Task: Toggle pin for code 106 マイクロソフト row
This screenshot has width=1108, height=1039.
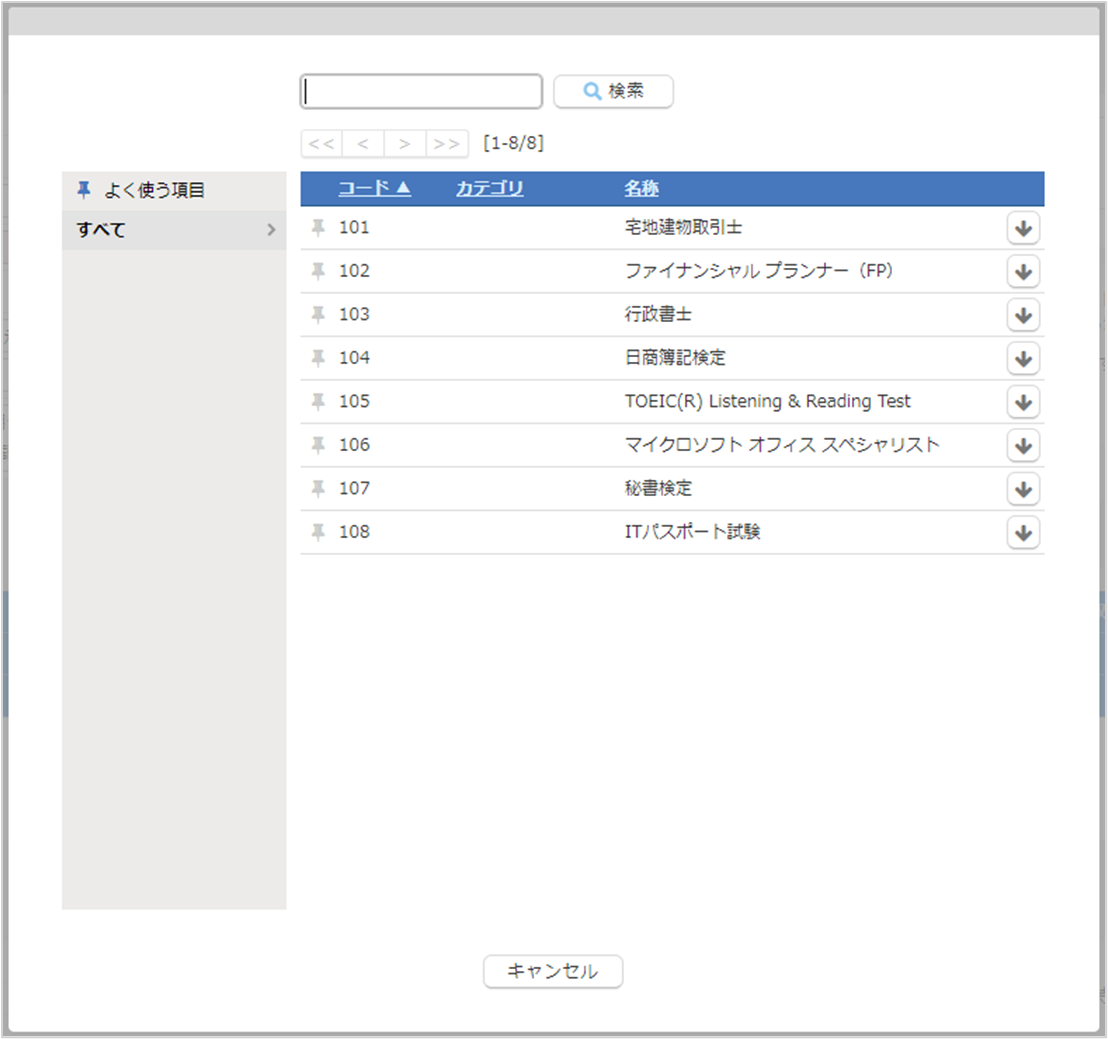Action: pos(318,445)
